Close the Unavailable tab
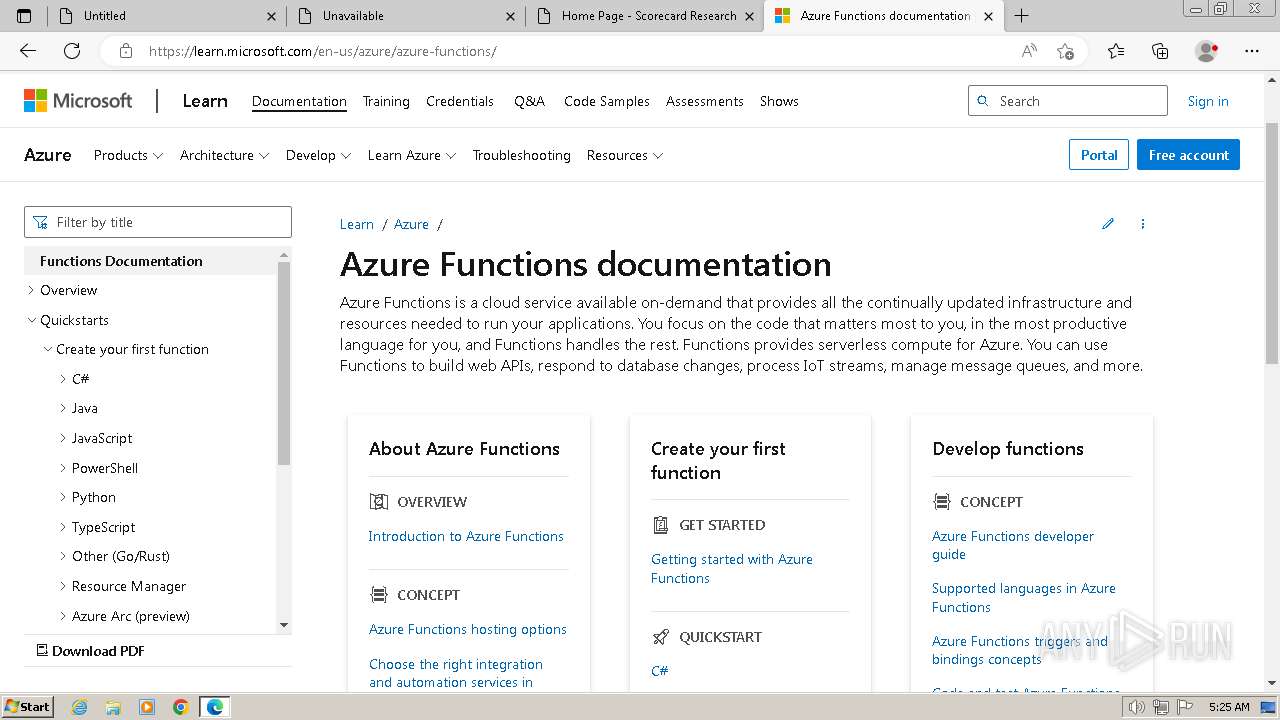This screenshot has width=1280, height=720. click(x=511, y=16)
